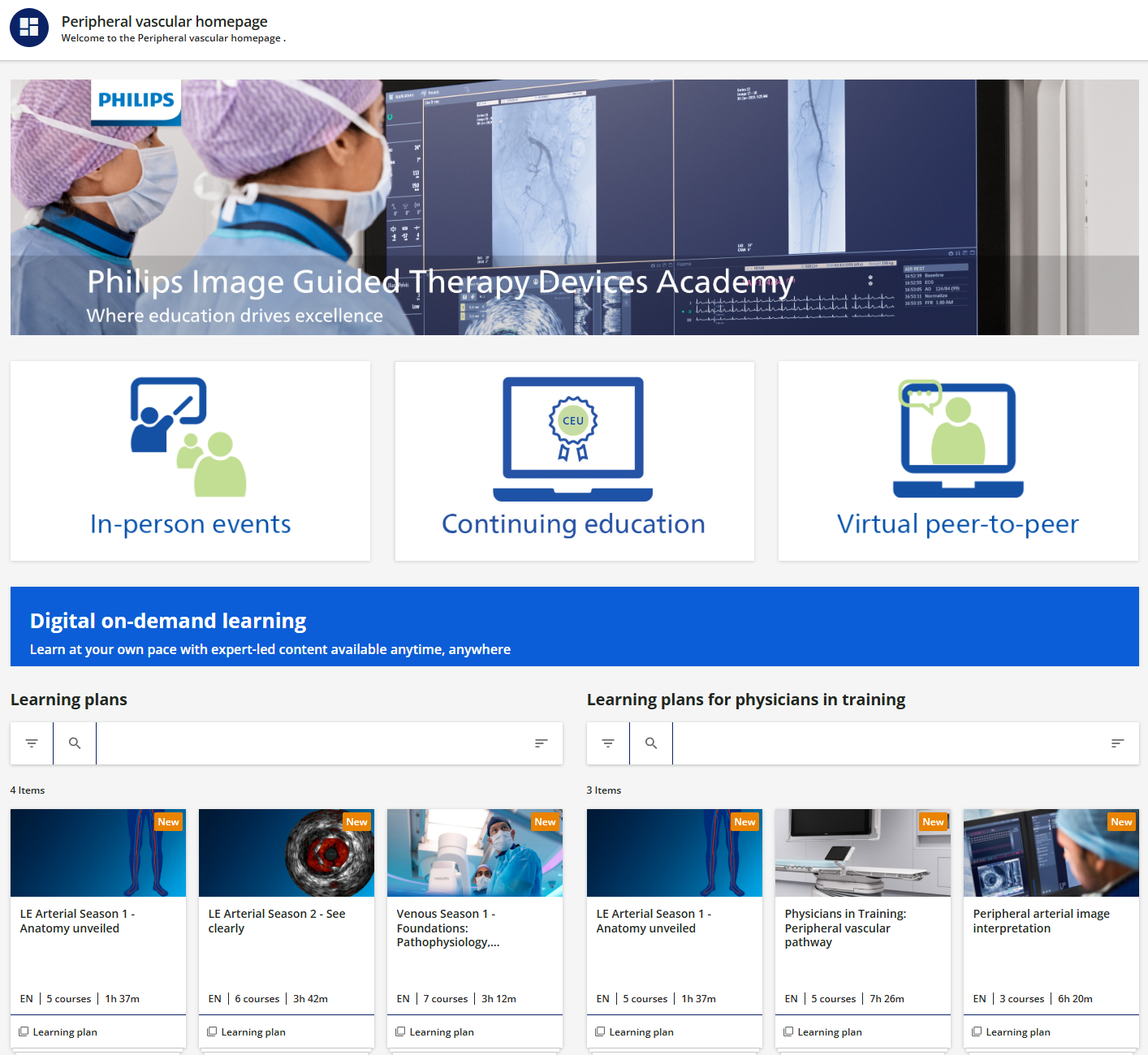
Task: Open filter icon in physicians in training toolbar
Action: [608, 743]
